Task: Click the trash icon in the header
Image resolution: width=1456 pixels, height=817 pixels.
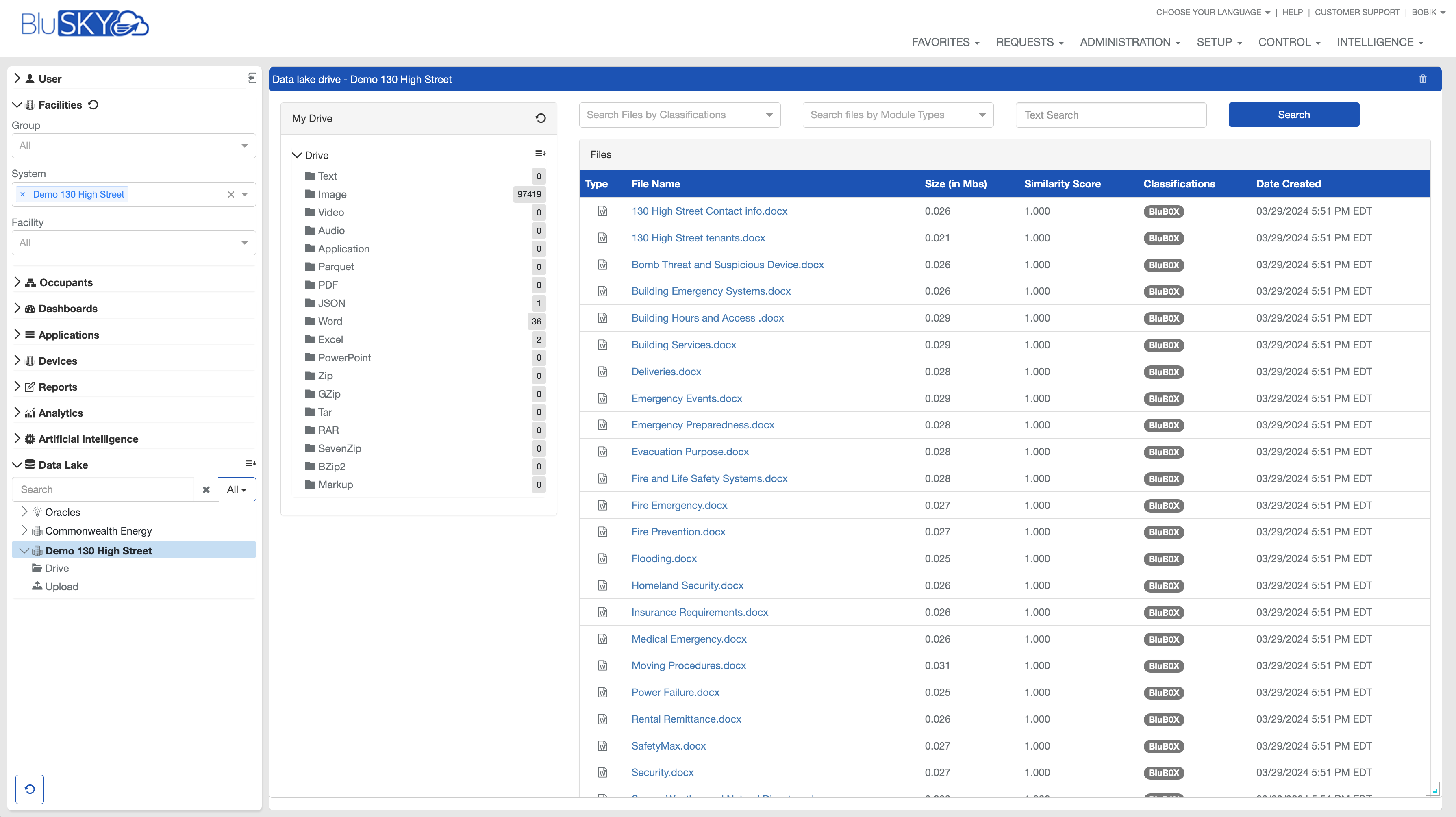Action: [x=1423, y=79]
